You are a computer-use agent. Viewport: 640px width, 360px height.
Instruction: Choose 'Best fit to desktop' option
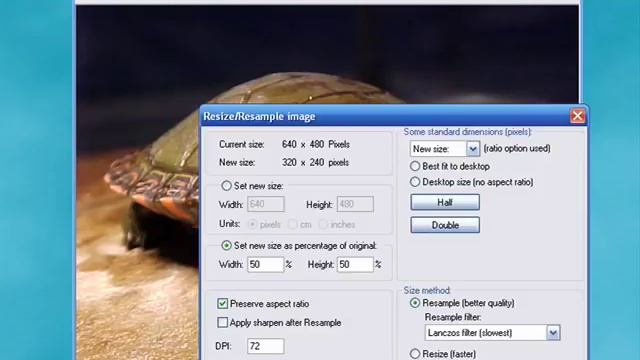point(415,166)
